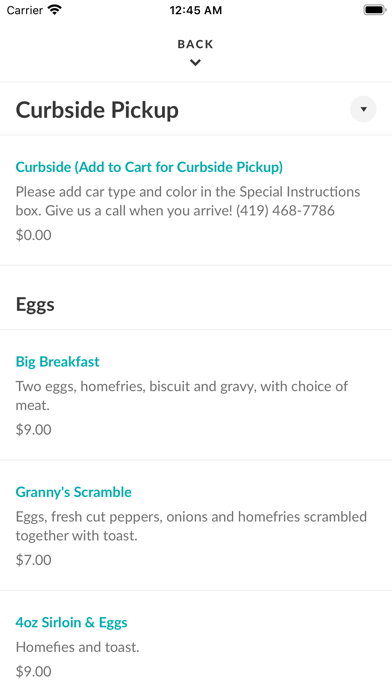Open the 4oz Sirloin & Eggs item

point(71,622)
